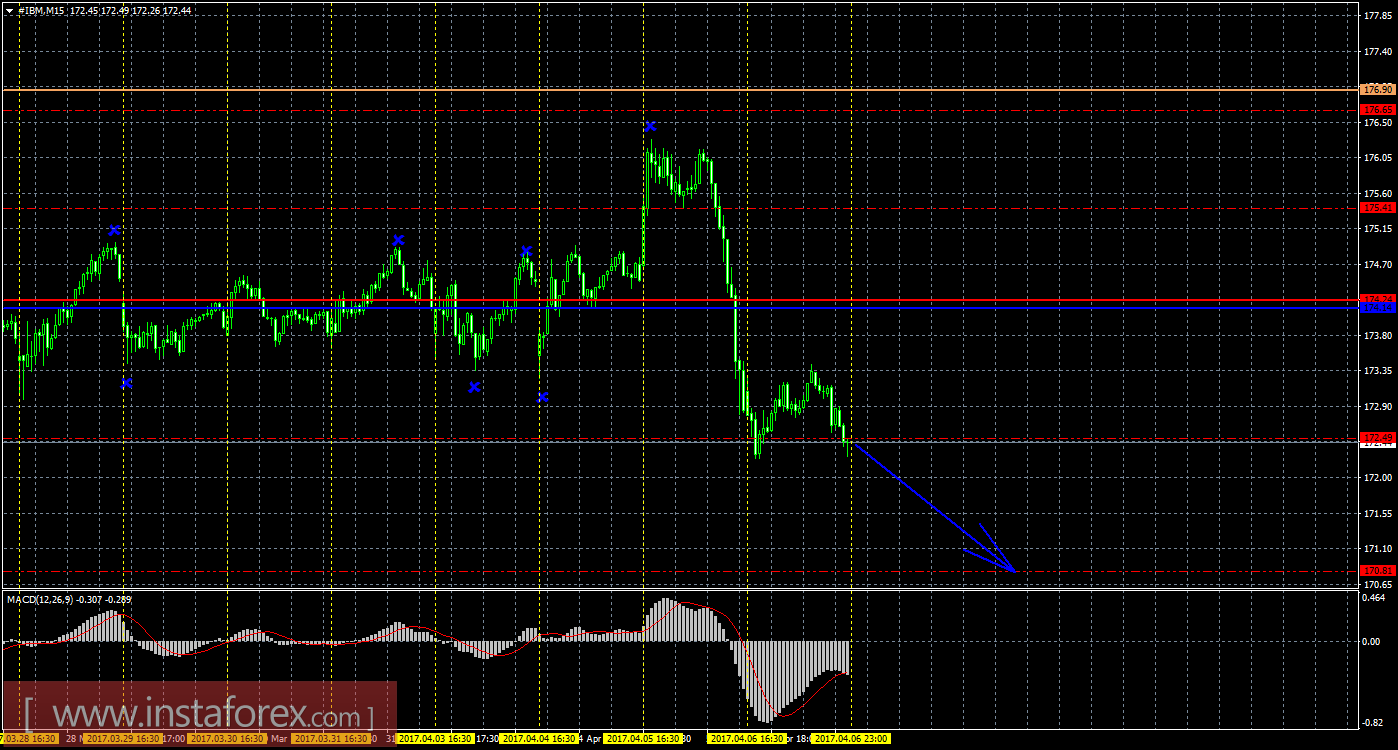Select the 2017.03.29 16:30 date marker

click(x=123, y=739)
